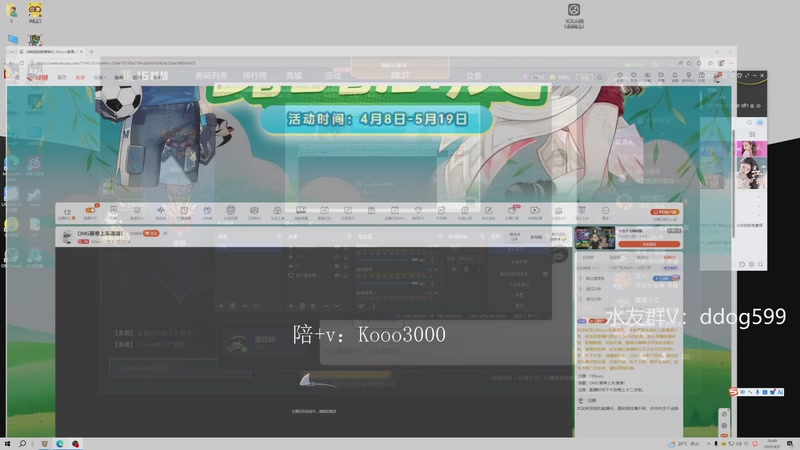Open the notification center on taskbar
Viewport: 800px width, 450px height.
790,444
